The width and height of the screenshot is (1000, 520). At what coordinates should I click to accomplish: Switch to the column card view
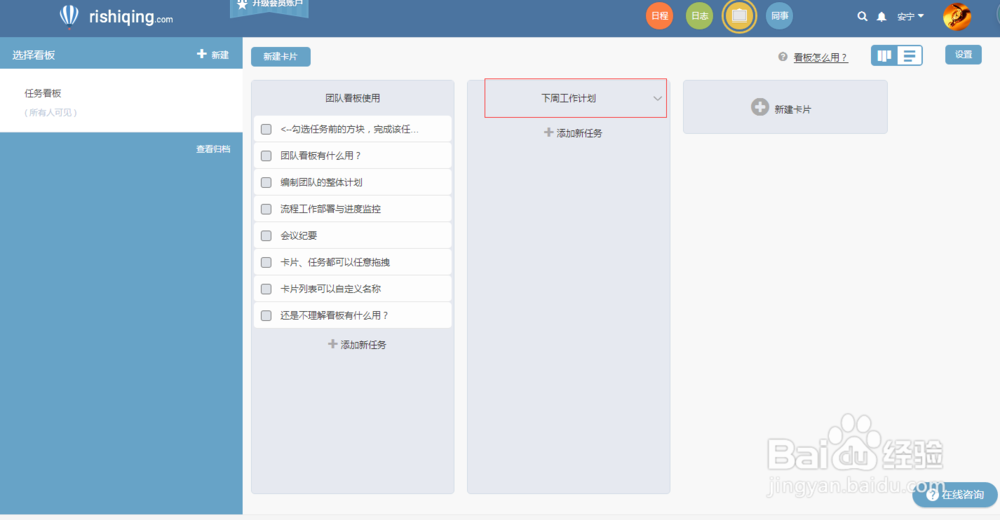[x=884, y=56]
